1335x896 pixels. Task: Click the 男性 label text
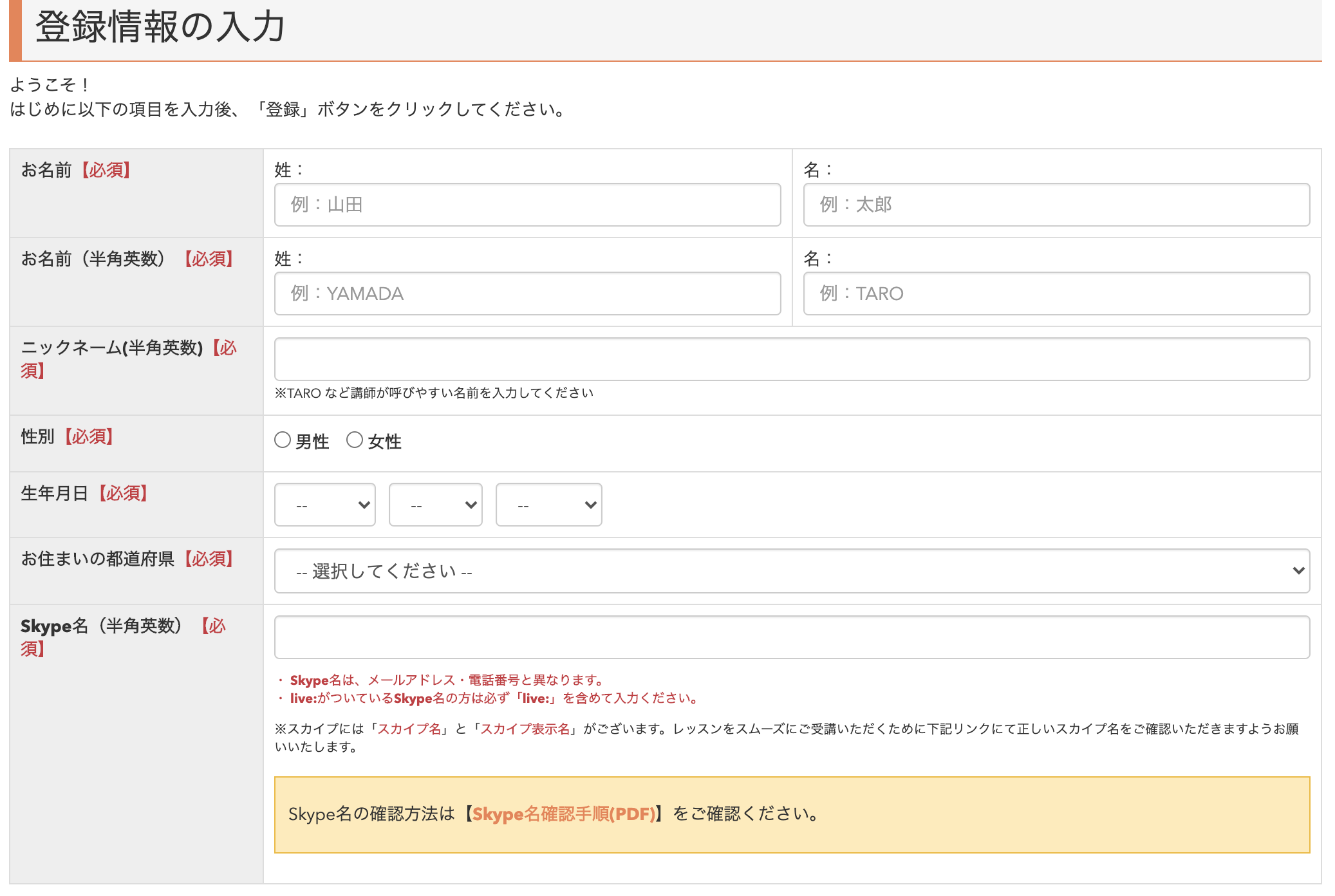[313, 442]
